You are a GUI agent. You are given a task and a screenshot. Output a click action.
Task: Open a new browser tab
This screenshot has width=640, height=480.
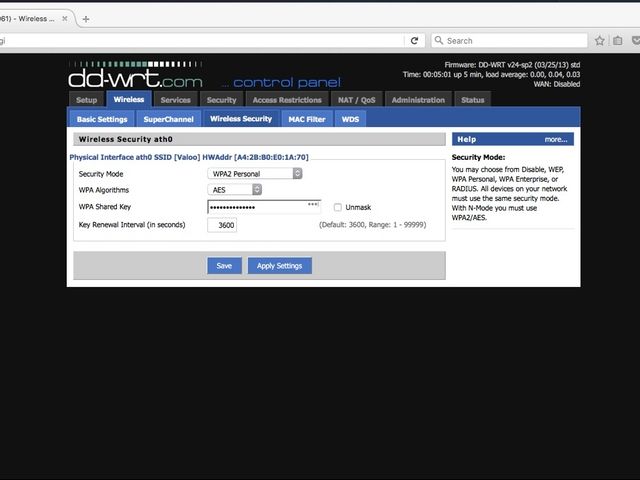(x=86, y=19)
